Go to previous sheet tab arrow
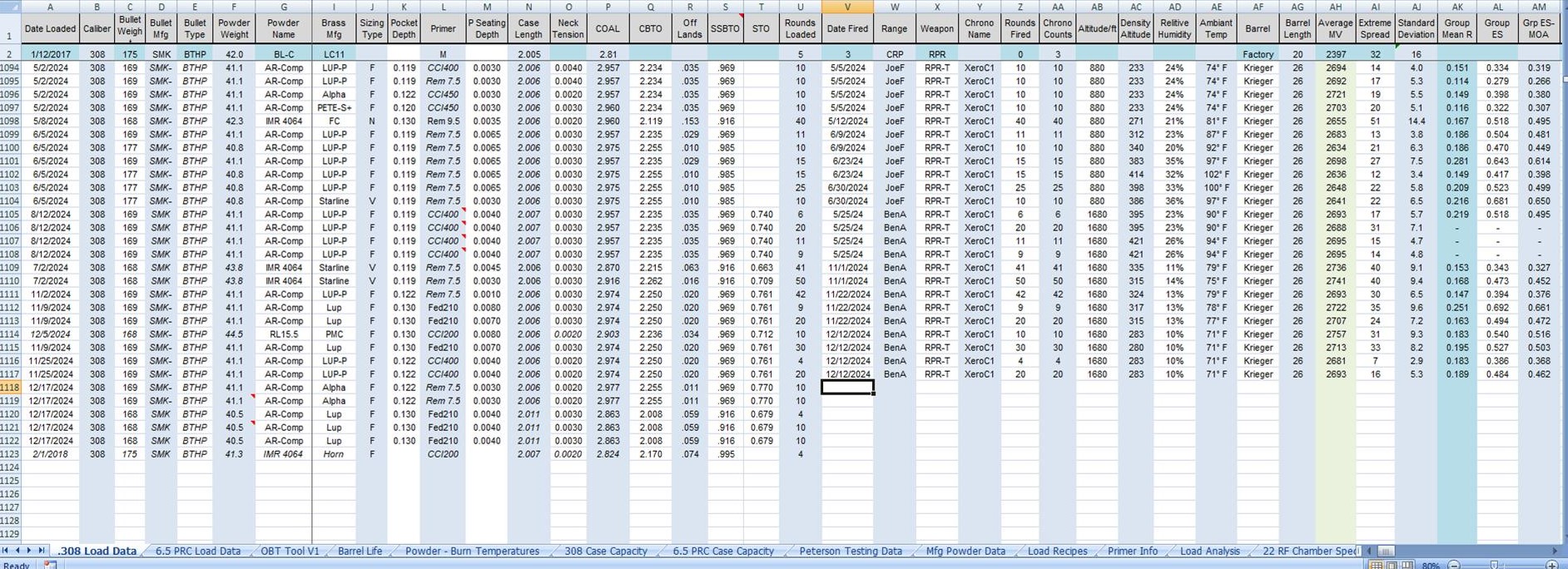Image resolution: width=1568 pixels, height=569 pixels. (17, 551)
